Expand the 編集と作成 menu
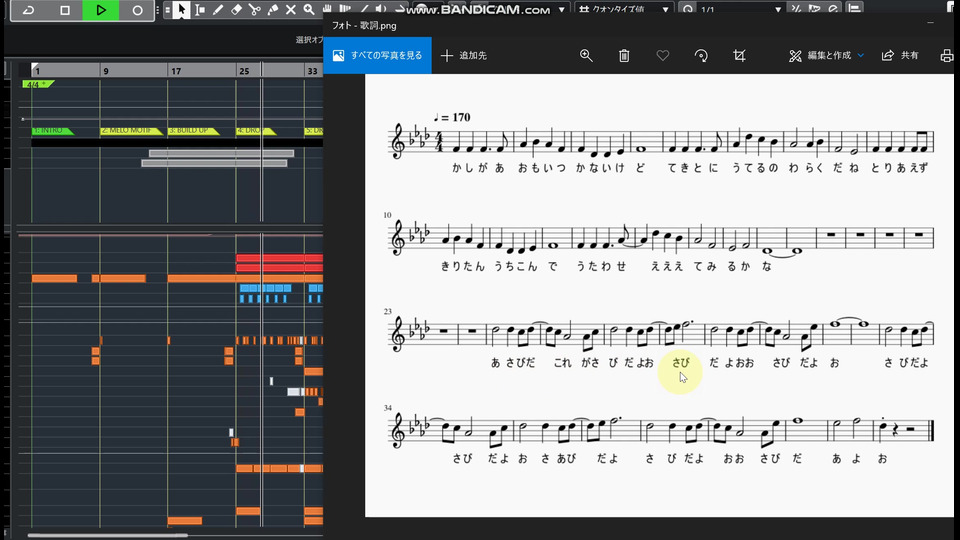960x540 pixels. point(827,56)
